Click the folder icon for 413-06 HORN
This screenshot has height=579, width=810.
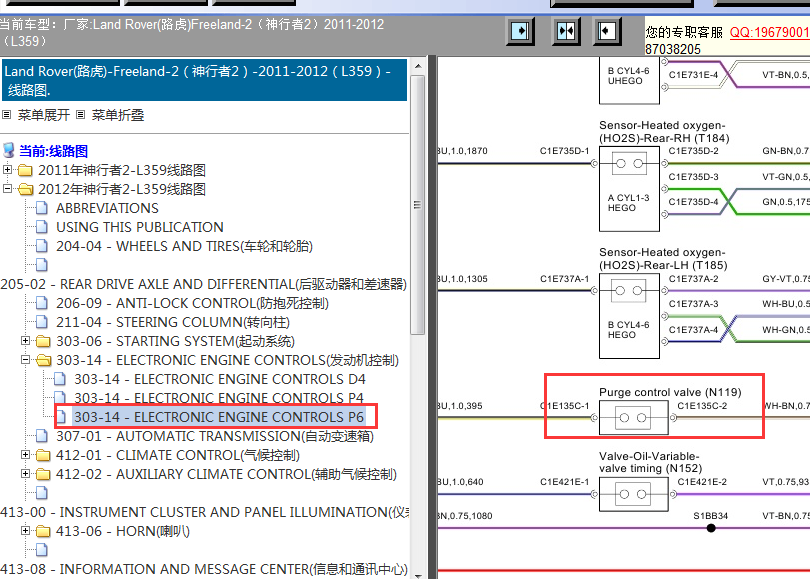pos(42,531)
